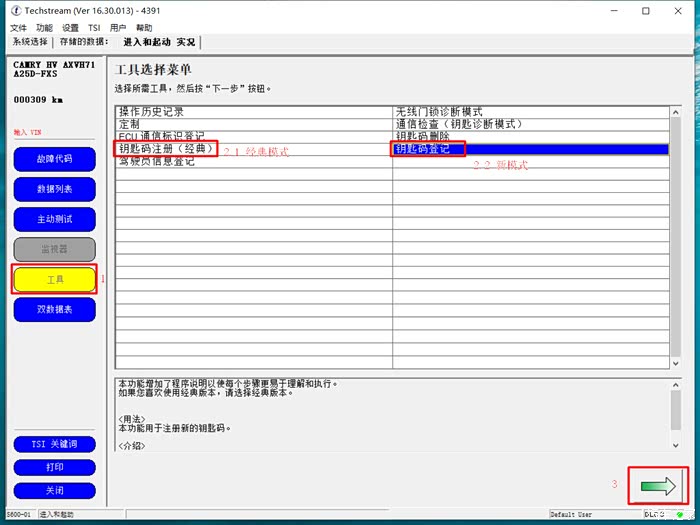Open the 双数据表 view
This screenshot has height=525, width=700.
point(54,310)
